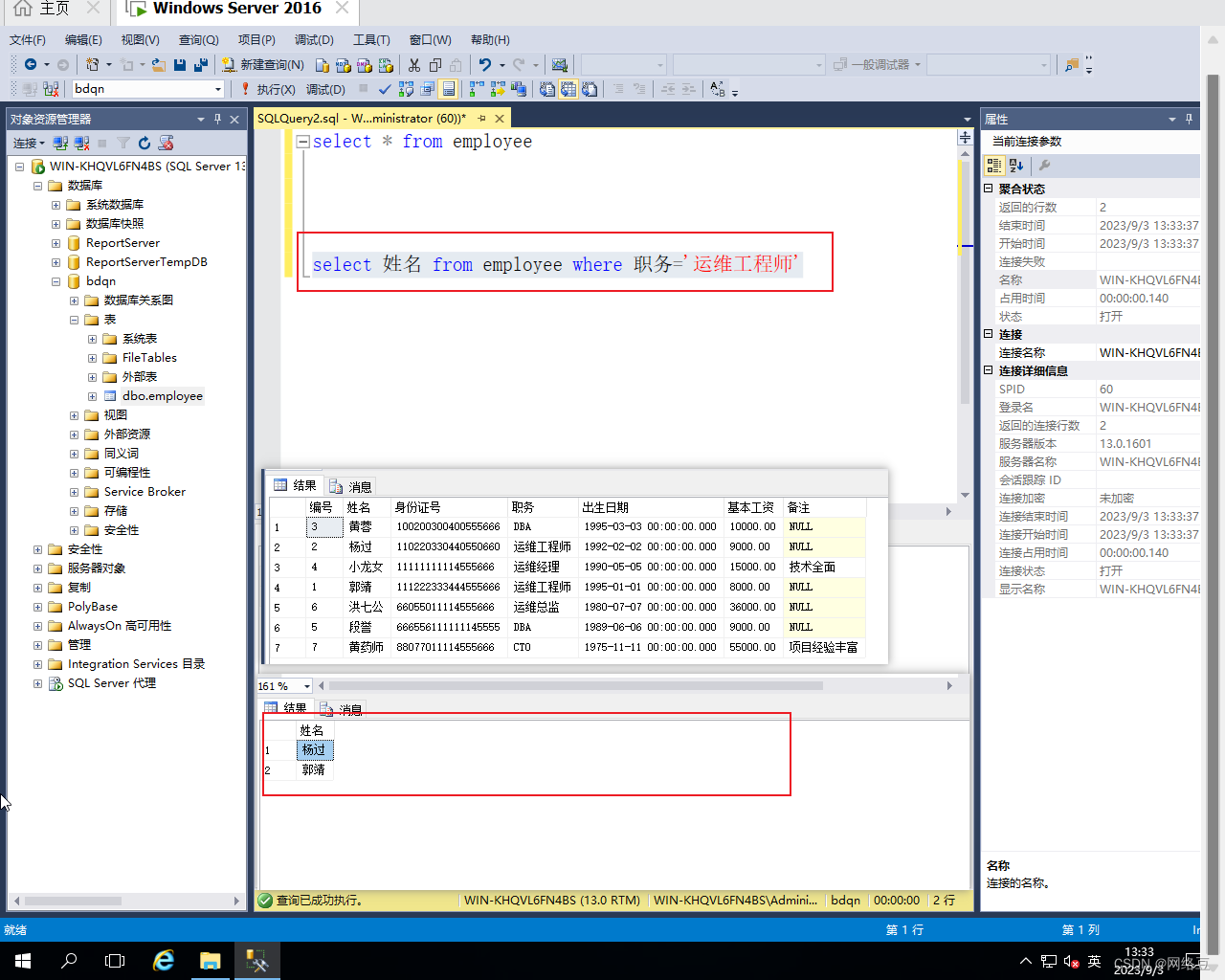Select the 杨过 result cell
This screenshot has width=1225, height=980.
click(314, 750)
